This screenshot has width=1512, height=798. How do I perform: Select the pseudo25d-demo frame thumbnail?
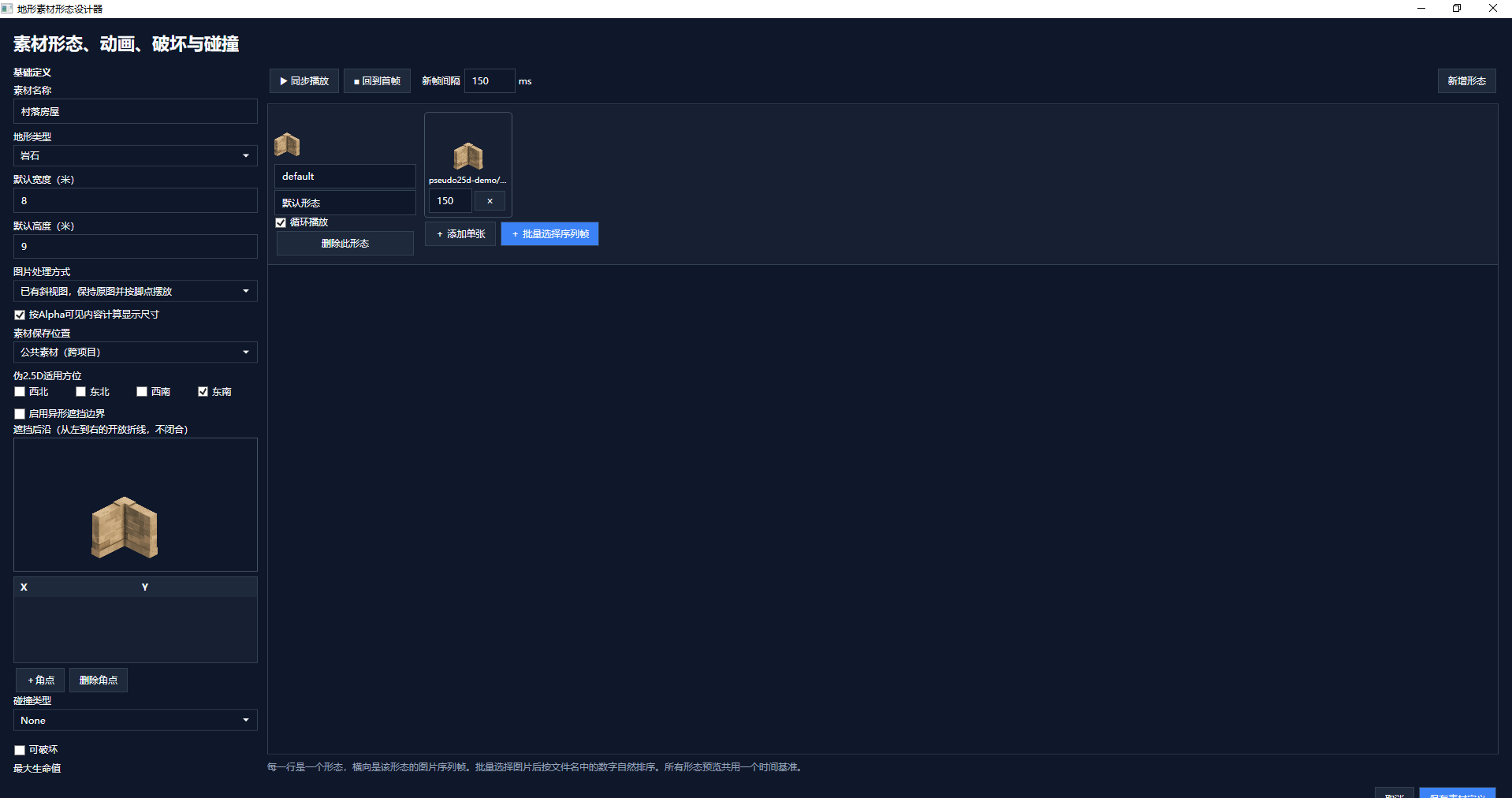pyautogui.click(x=468, y=156)
